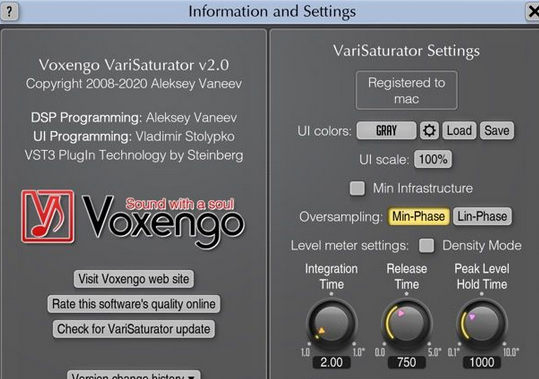The width and height of the screenshot is (539, 379).
Task: Open the GRAY UI colors selector
Action: tap(386, 131)
